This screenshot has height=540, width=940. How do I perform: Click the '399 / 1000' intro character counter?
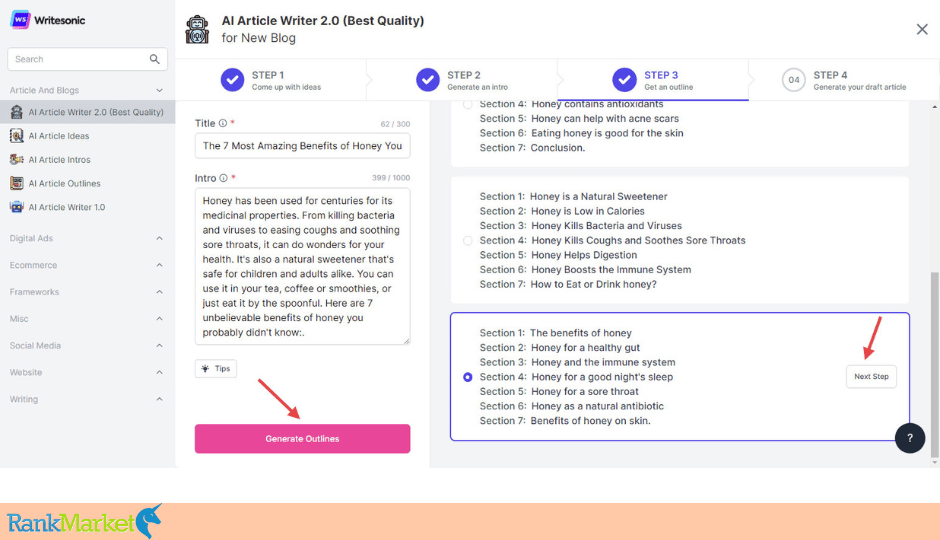391,178
